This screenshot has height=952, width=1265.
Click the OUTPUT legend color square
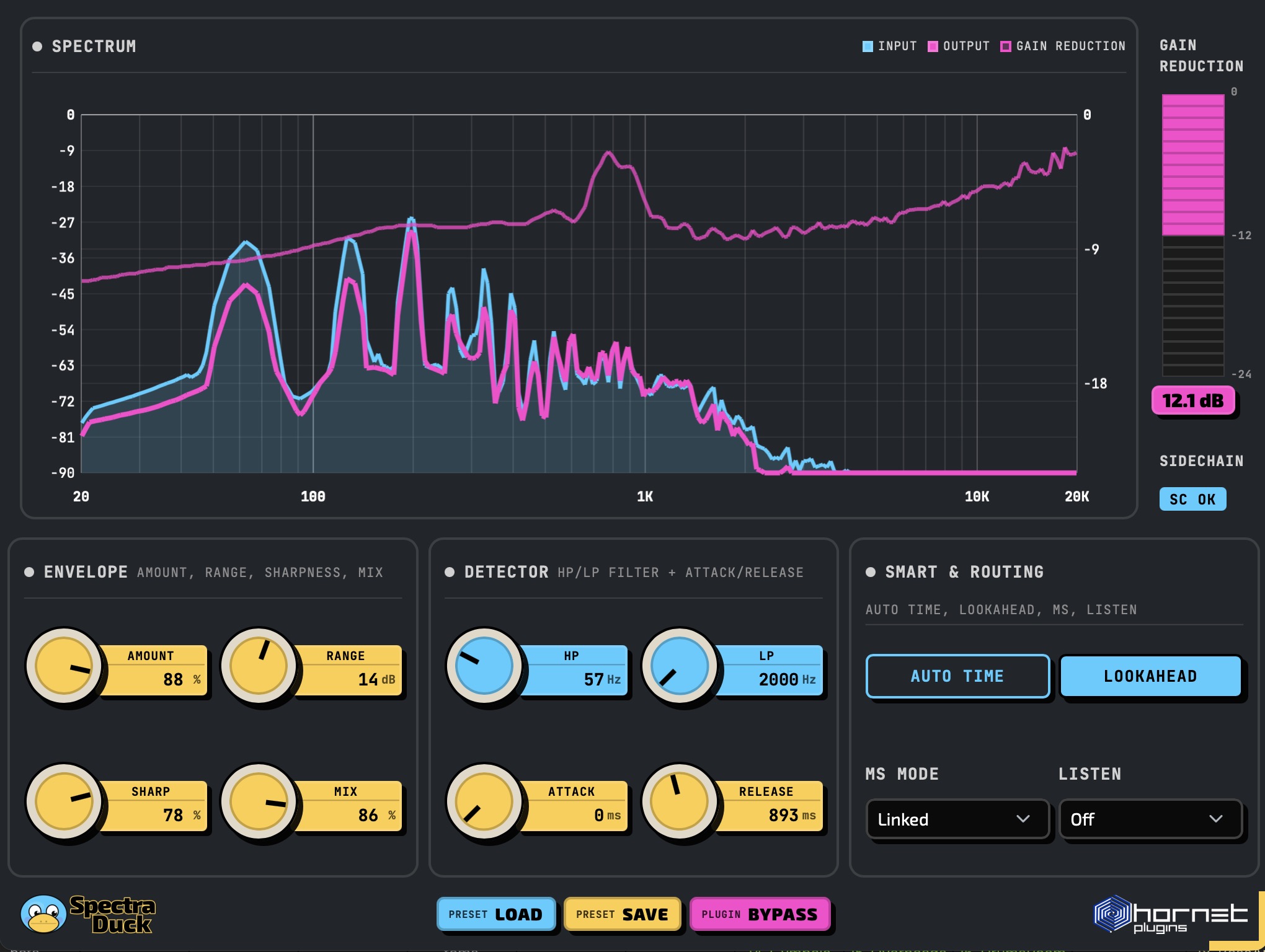[933, 46]
